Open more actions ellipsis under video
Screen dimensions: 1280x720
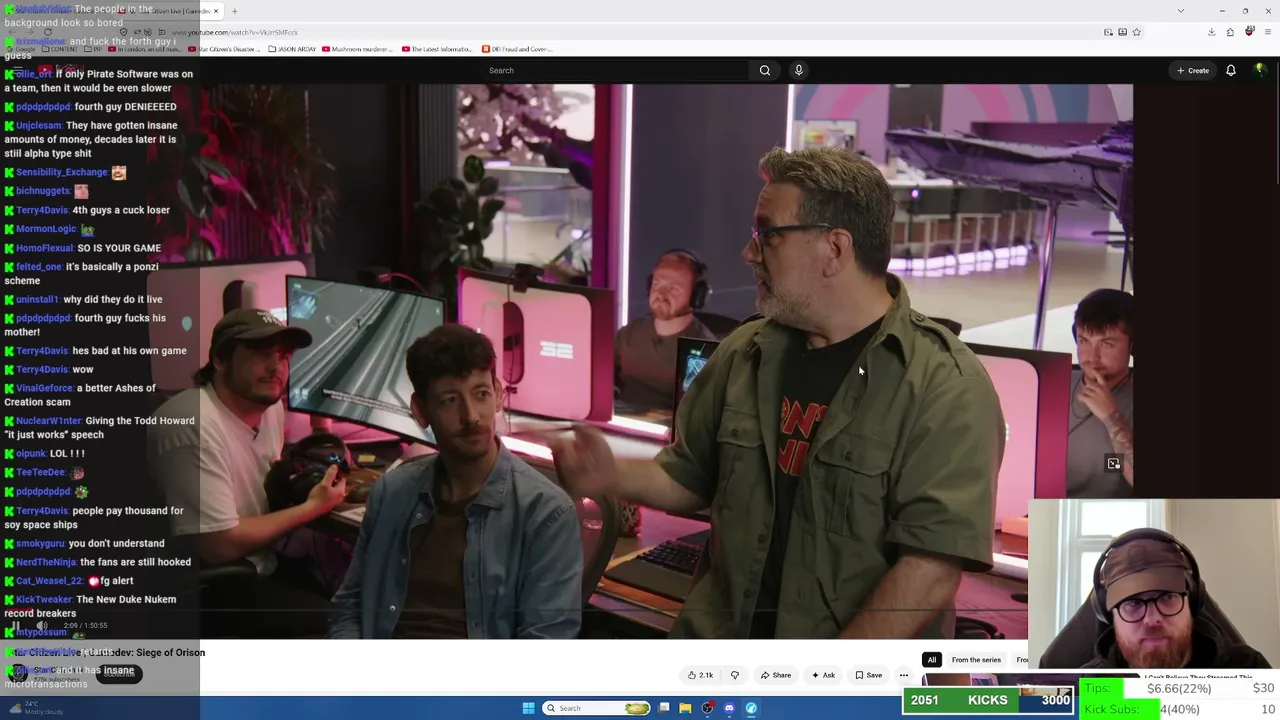pyautogui.click(x=904, y=675)
